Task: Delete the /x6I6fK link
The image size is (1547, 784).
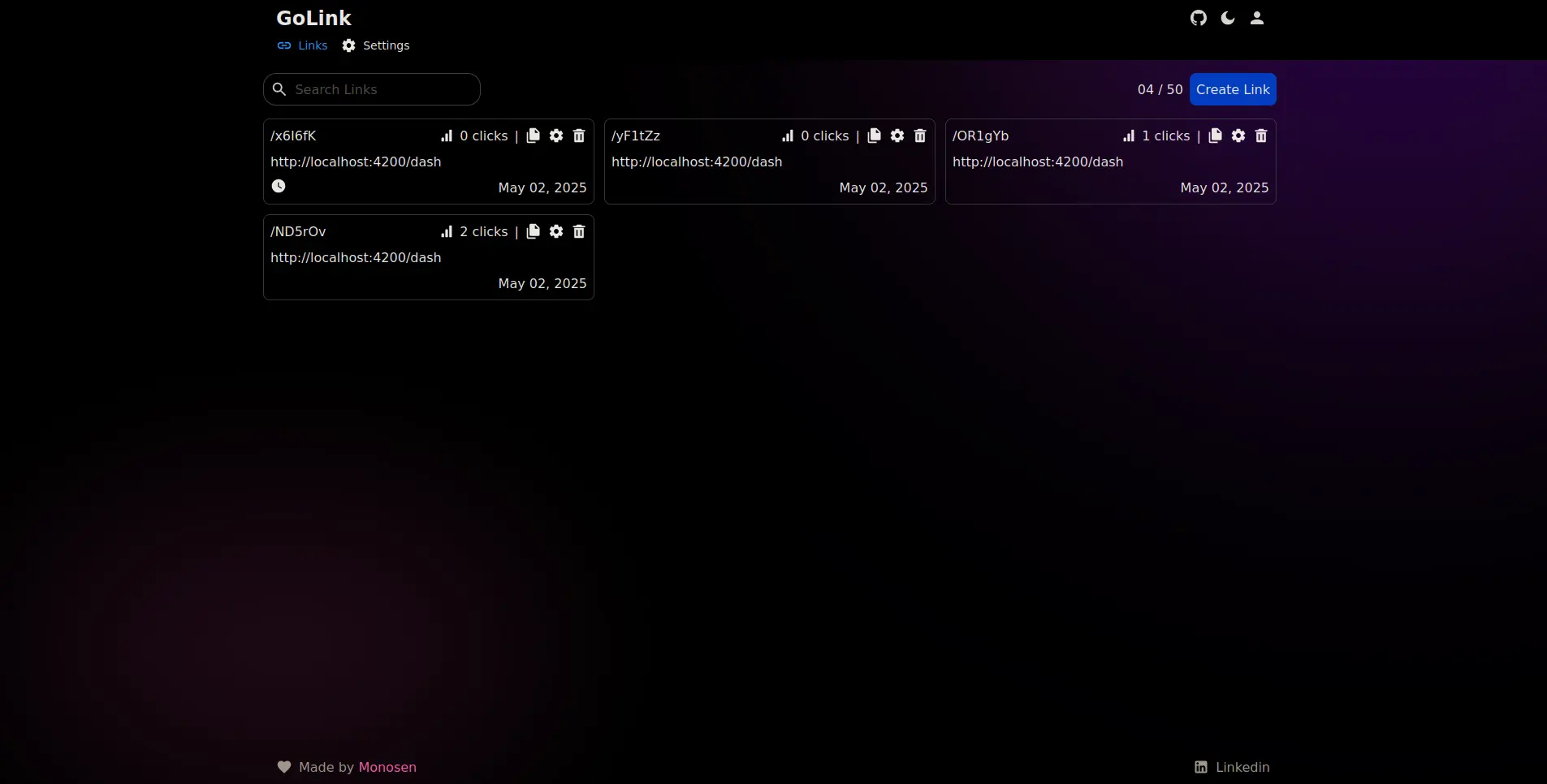Action: click(x=578, y=136)
